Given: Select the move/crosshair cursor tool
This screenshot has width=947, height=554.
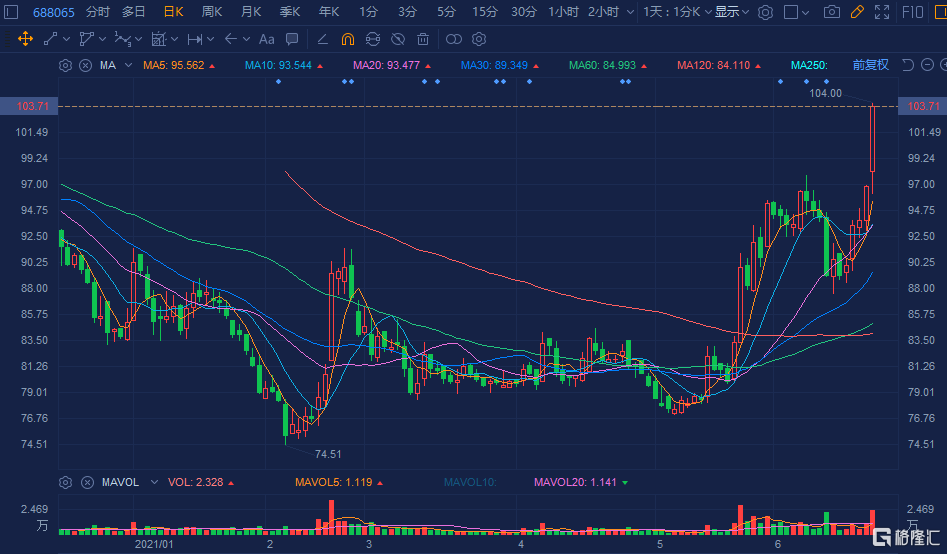Looking at the screenshot, I should pyautogui.click(x=25, y=39).
